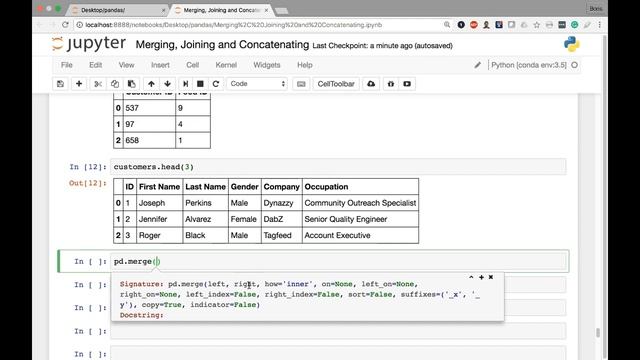The height and width of the screenshot is (360, 640).
Task: Click the kernel idle indicator circle
Action: [575, 65]
